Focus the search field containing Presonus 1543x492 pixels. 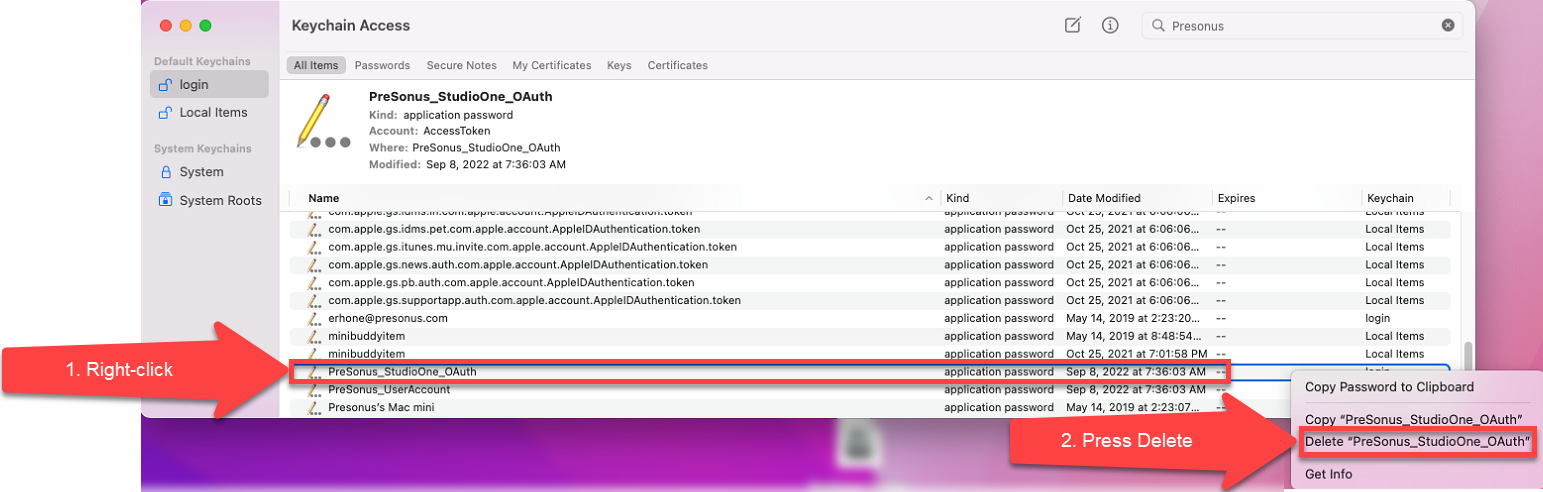tap(1301, 26)
